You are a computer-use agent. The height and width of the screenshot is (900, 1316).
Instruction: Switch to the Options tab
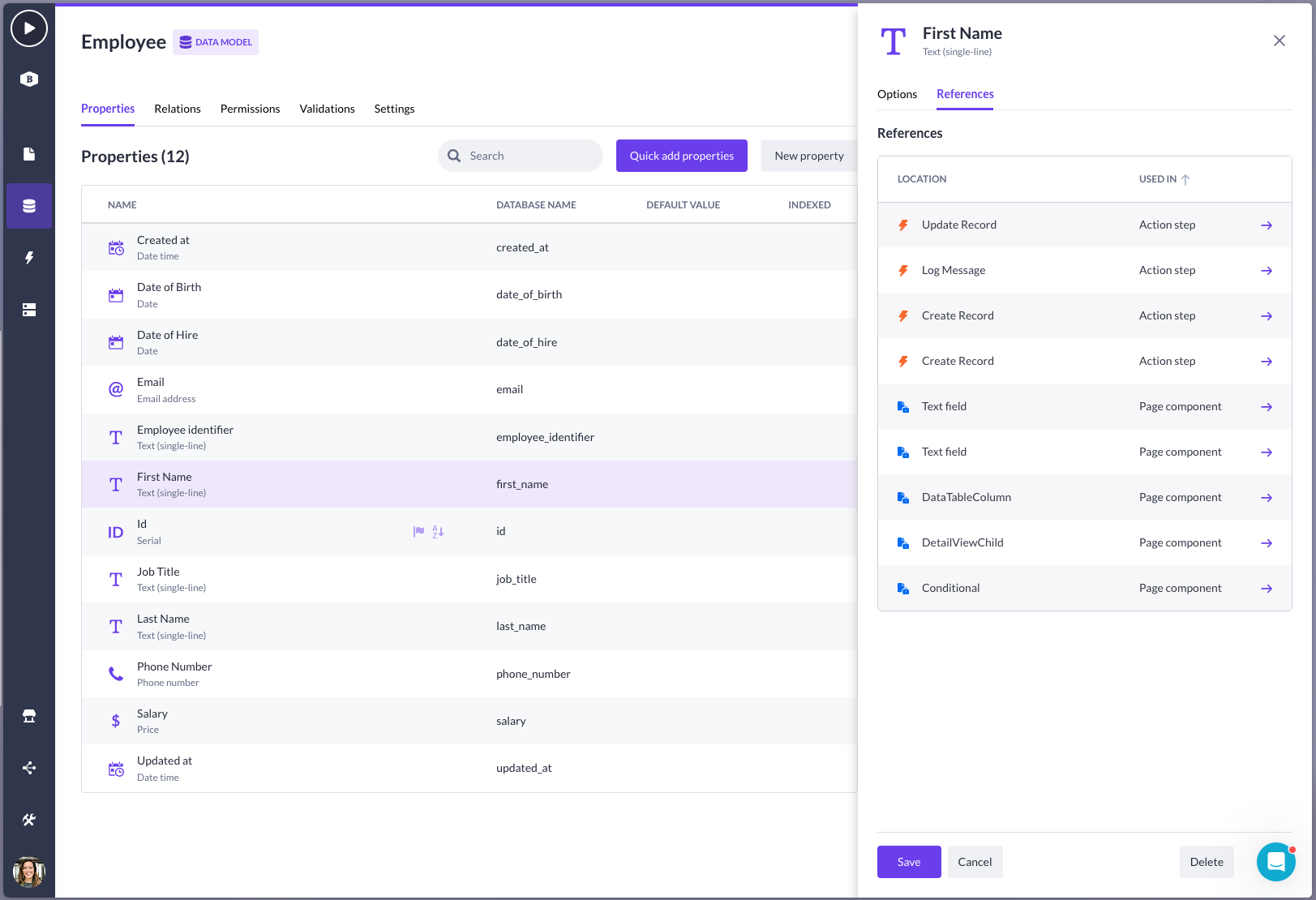898,94
